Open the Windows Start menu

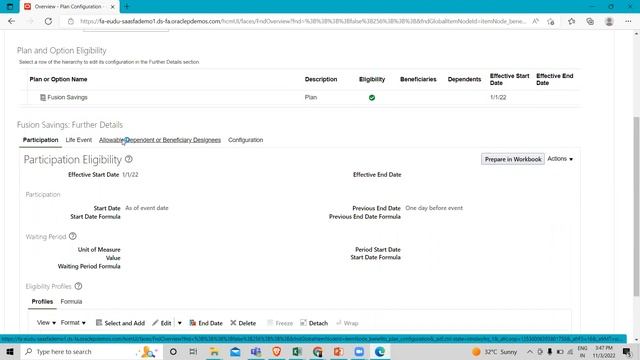10,351
